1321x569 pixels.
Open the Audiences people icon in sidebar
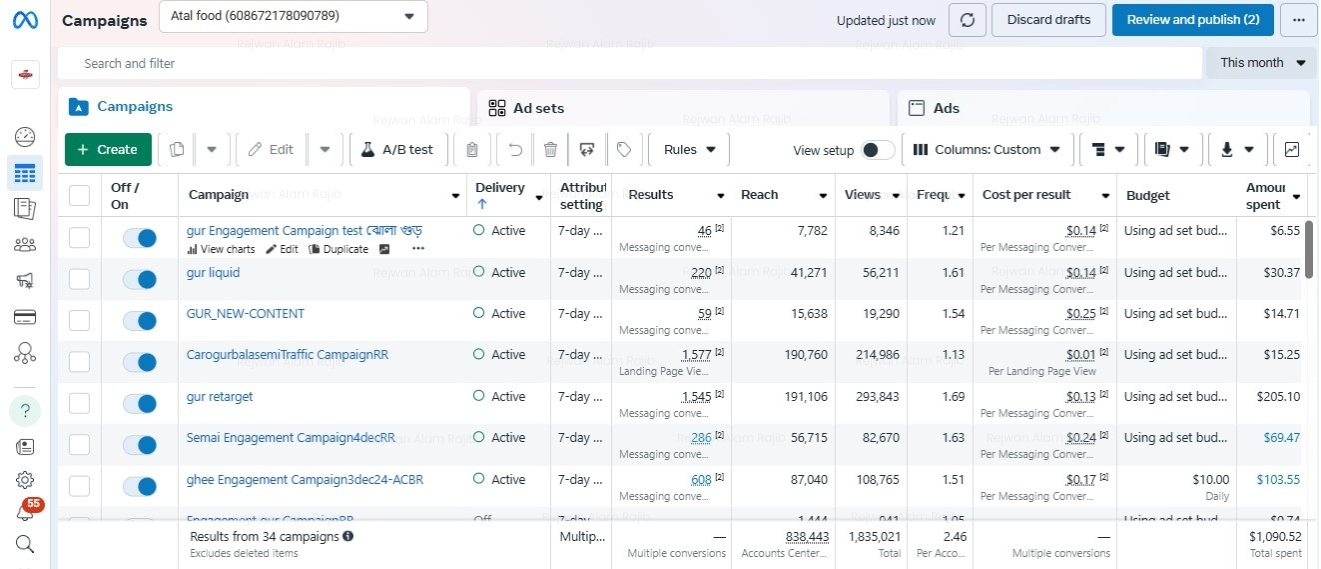click(25, 245)
